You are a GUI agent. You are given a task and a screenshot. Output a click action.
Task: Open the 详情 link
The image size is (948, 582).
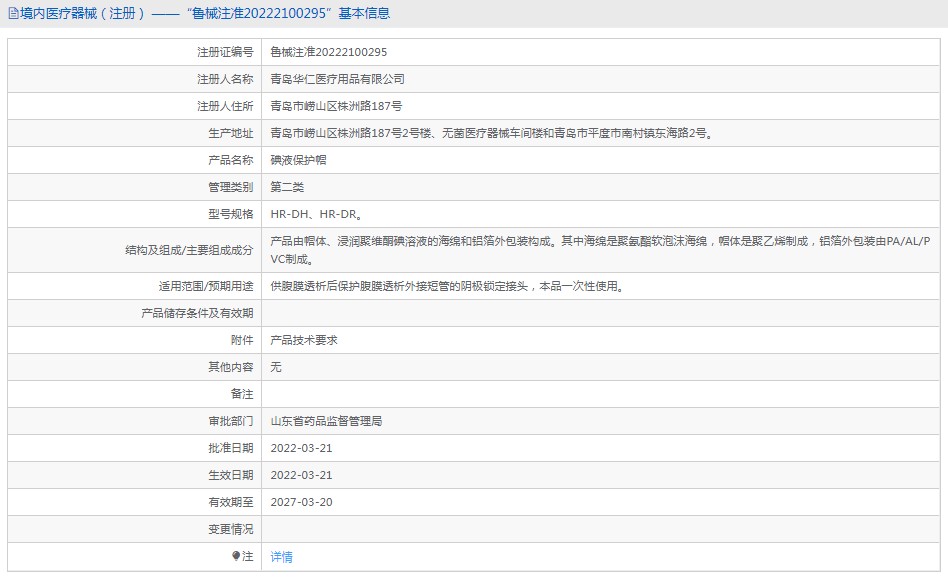pyautogui.click(x=281, y=557)
